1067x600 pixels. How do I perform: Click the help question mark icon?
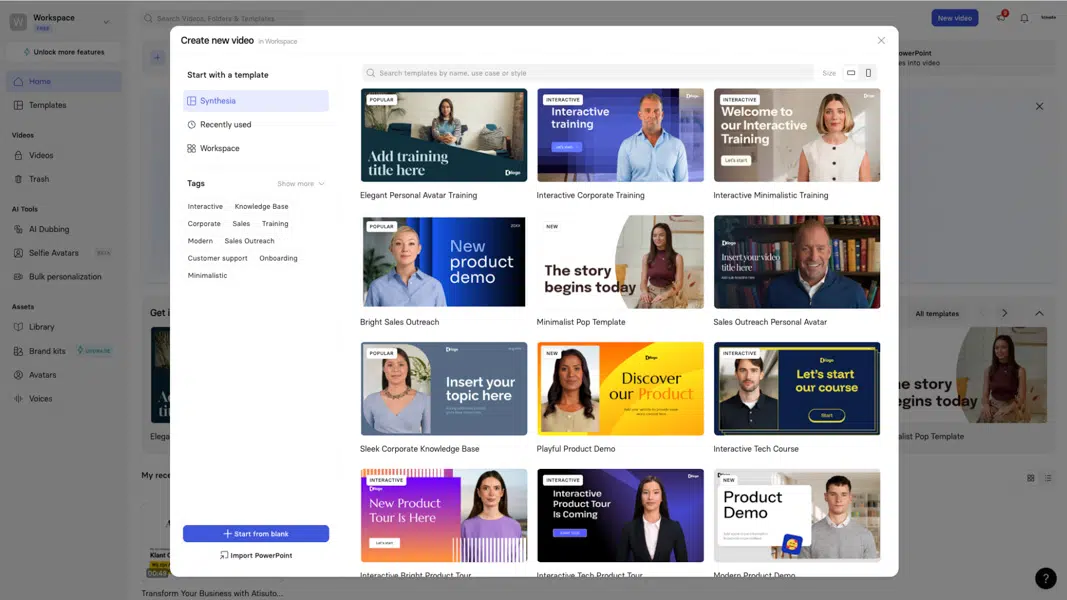[x=1046, y=578]
